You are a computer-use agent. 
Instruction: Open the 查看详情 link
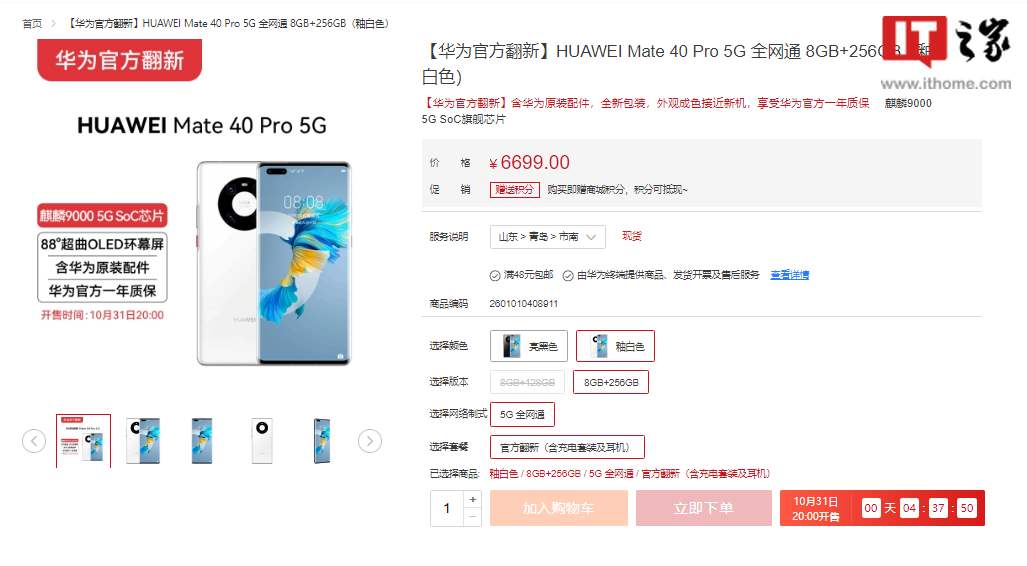(x=789, y=275)
